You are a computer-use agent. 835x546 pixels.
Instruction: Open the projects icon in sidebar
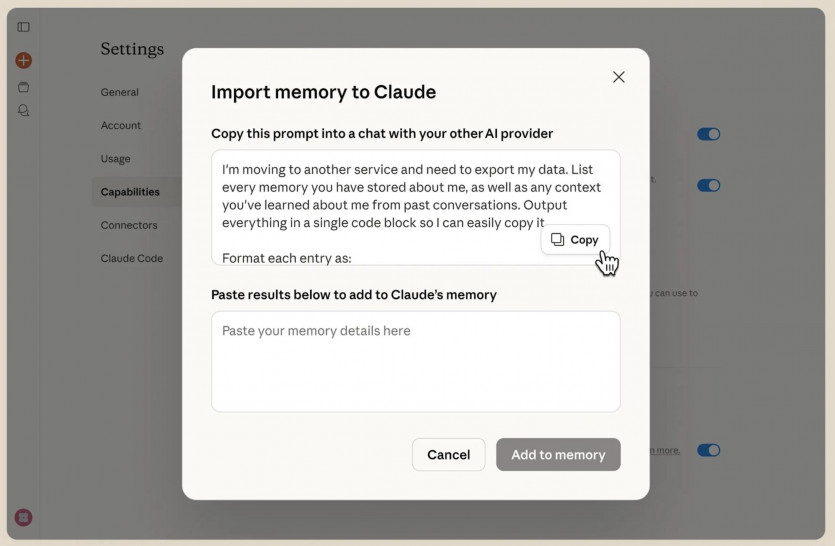(24, 87)
